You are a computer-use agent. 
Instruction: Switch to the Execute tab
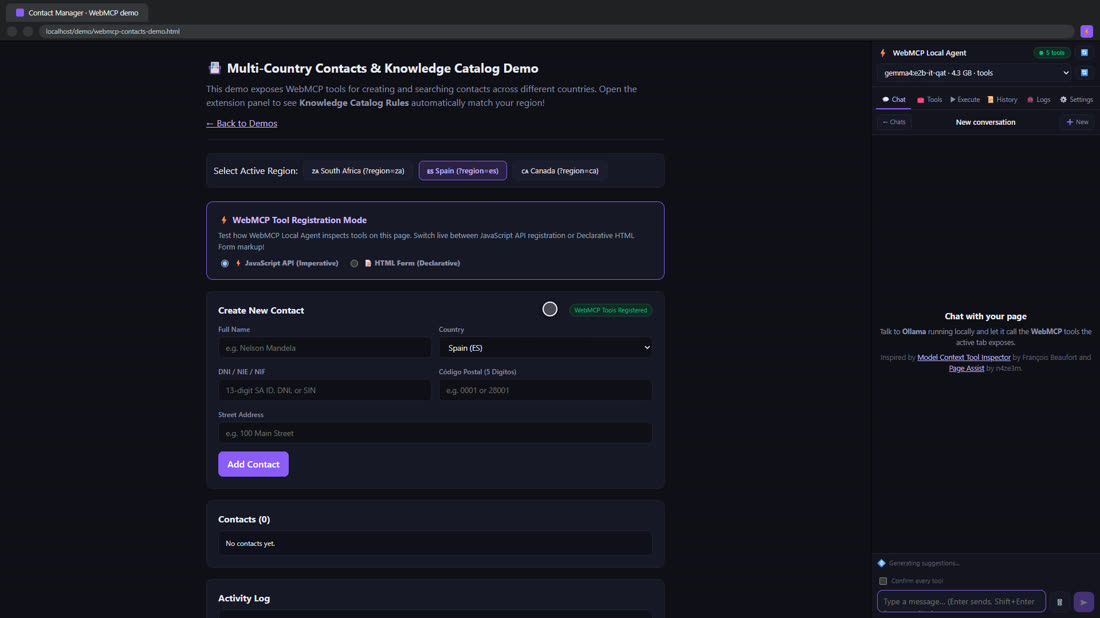965,100
